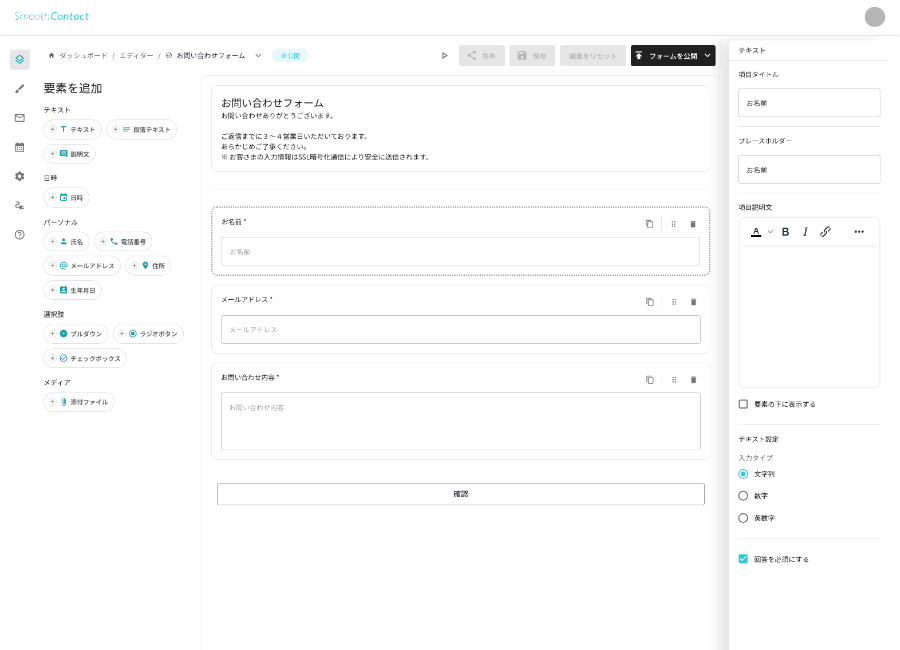Add a プルダウン element to the form
This screenshot has width=900, height=650.
pyautogui.click(x=76, y=334)
